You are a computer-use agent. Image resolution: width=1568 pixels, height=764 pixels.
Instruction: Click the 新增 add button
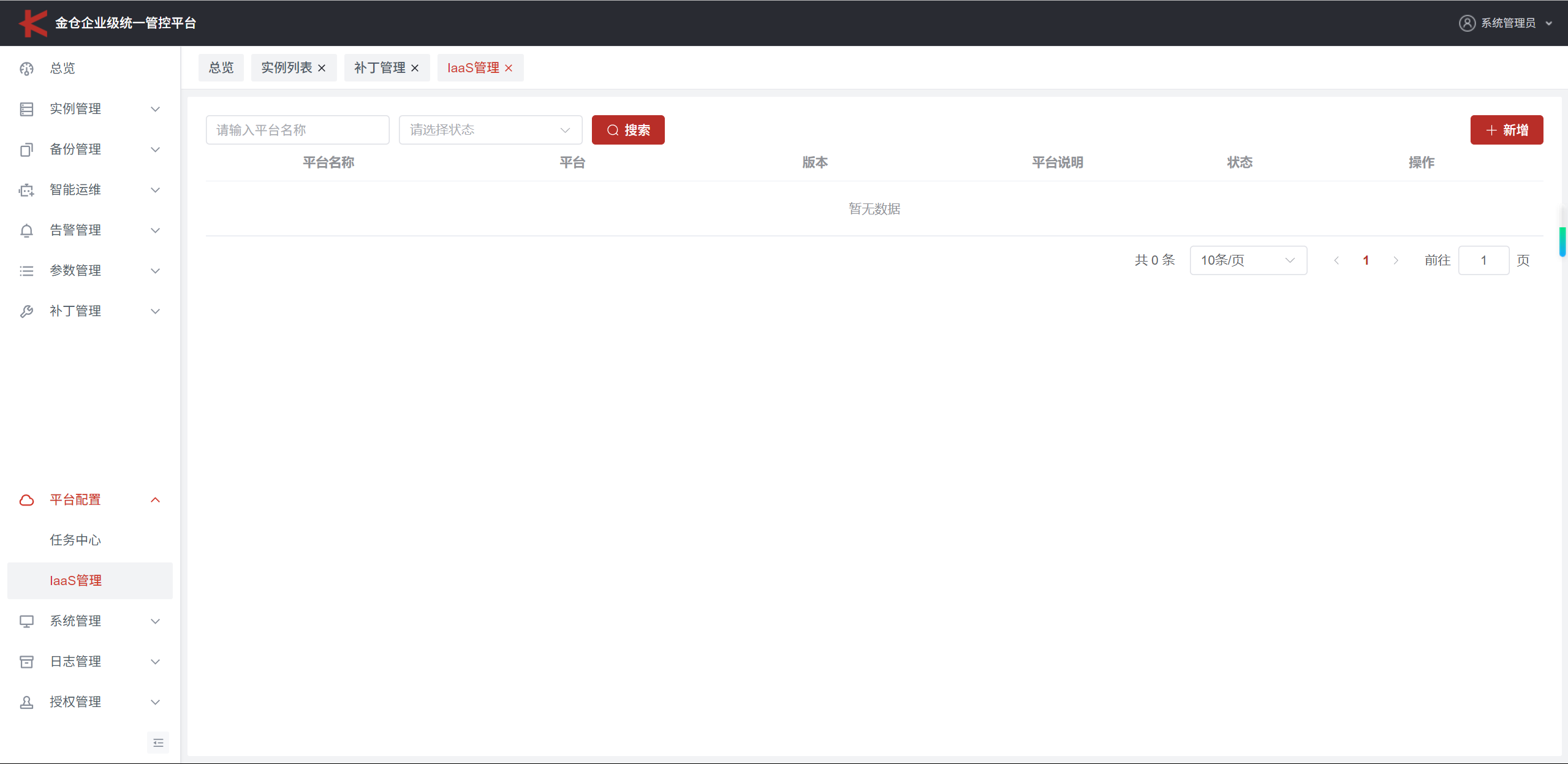click(x=1506, y=130)
